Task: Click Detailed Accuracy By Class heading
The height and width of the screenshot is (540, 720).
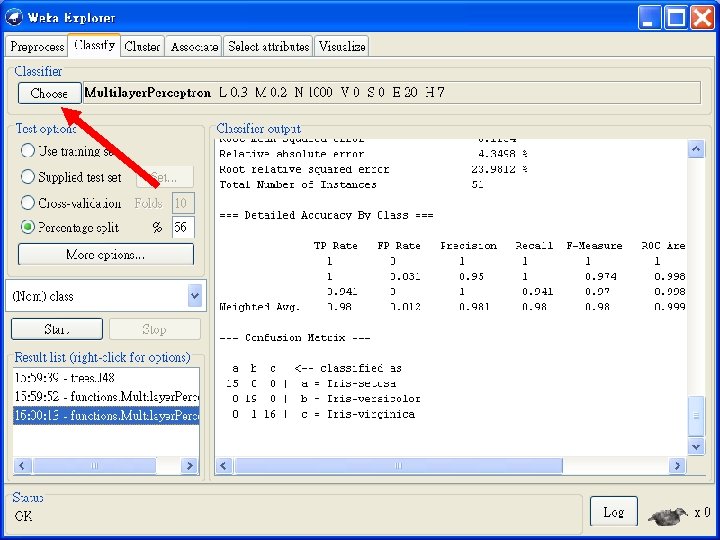Action: (x=326, y=215)
